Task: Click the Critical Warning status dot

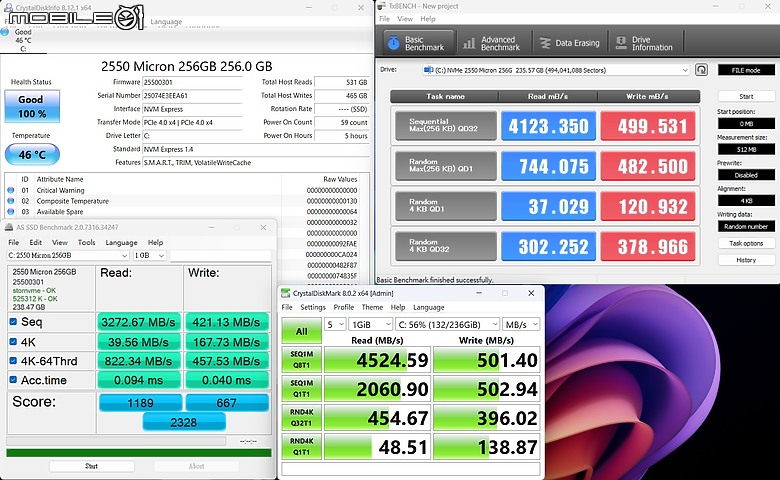Action: coord(10,190)
